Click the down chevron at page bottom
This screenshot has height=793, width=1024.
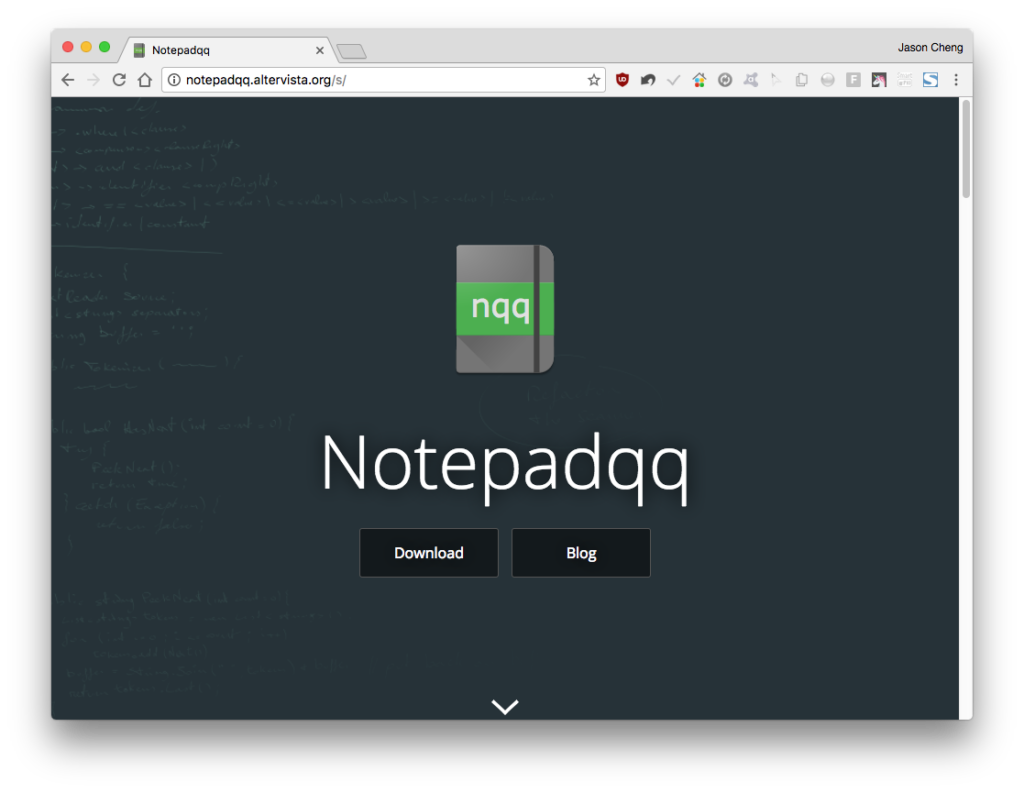(x=505, y=706)
